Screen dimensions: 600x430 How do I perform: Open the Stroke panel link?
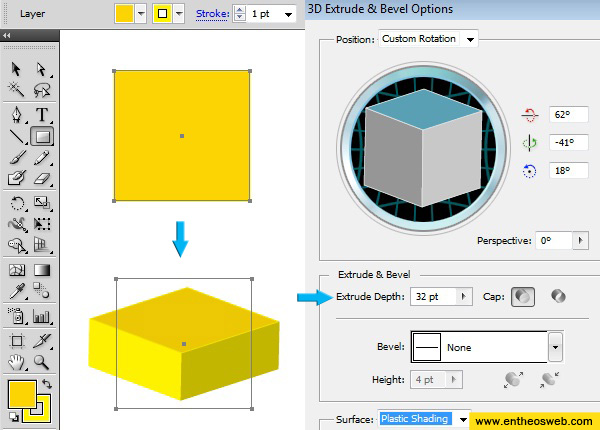point(212,14)
